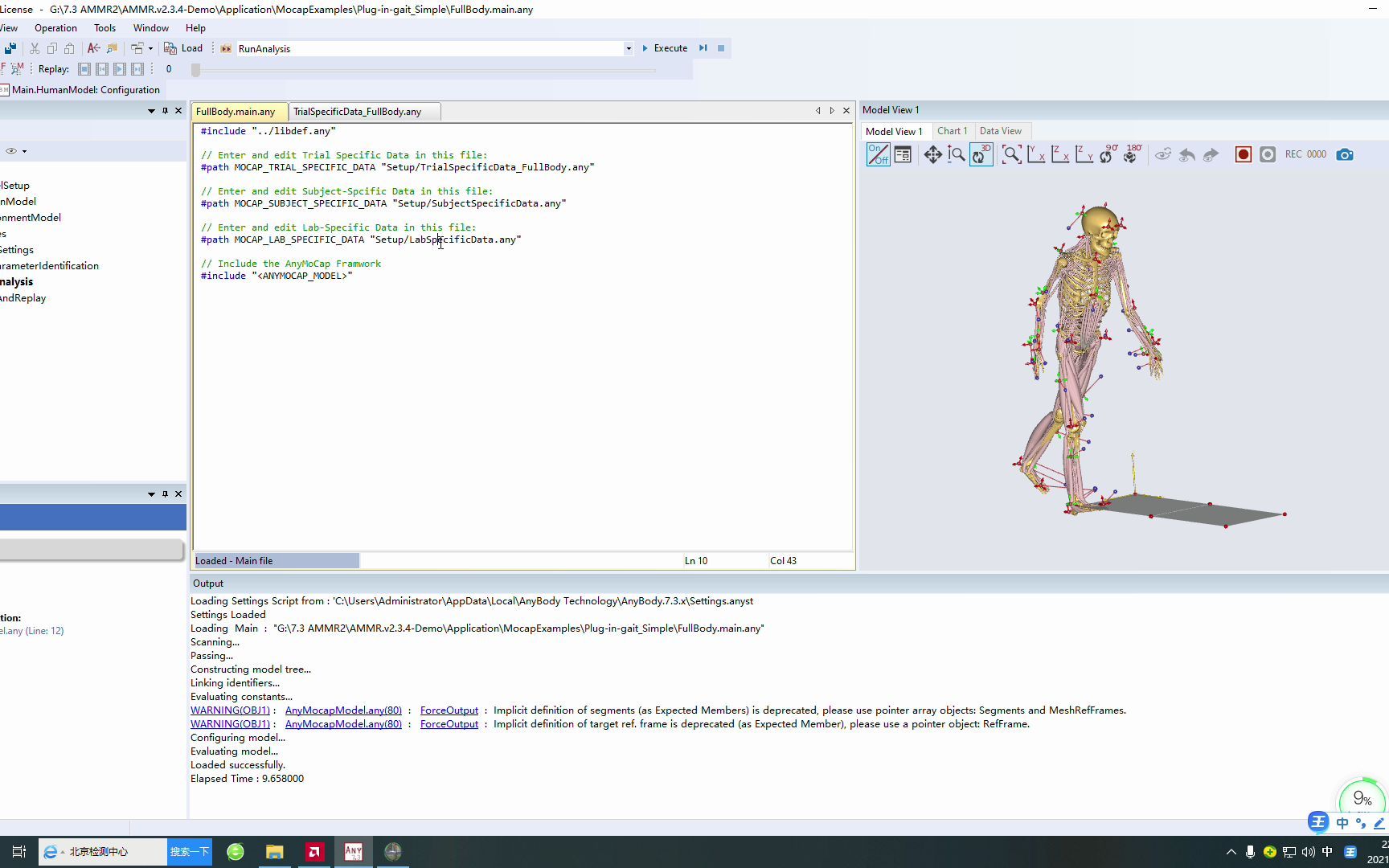
Task: Pin the model tree pane
Action: click(165, 111)
